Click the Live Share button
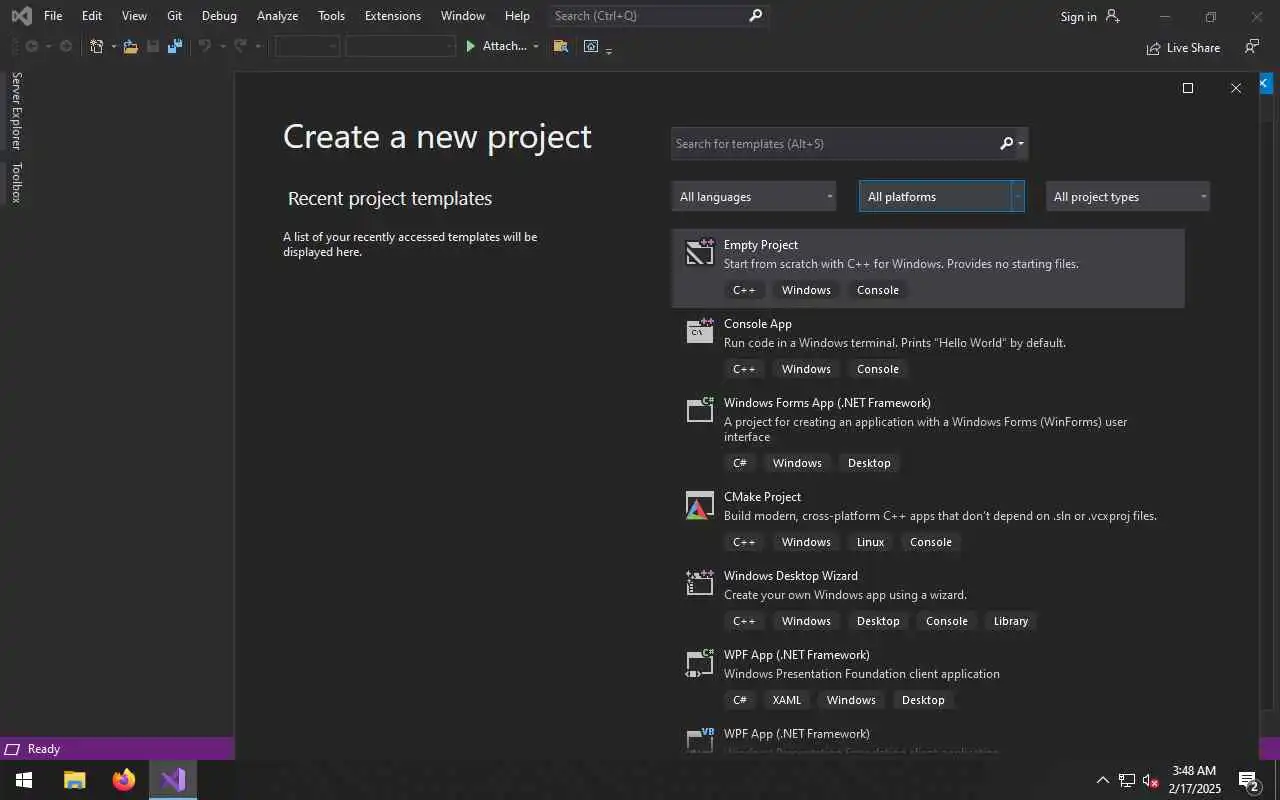The image size is (1280, 800). pyautogui.click(x=1183, y=48)
